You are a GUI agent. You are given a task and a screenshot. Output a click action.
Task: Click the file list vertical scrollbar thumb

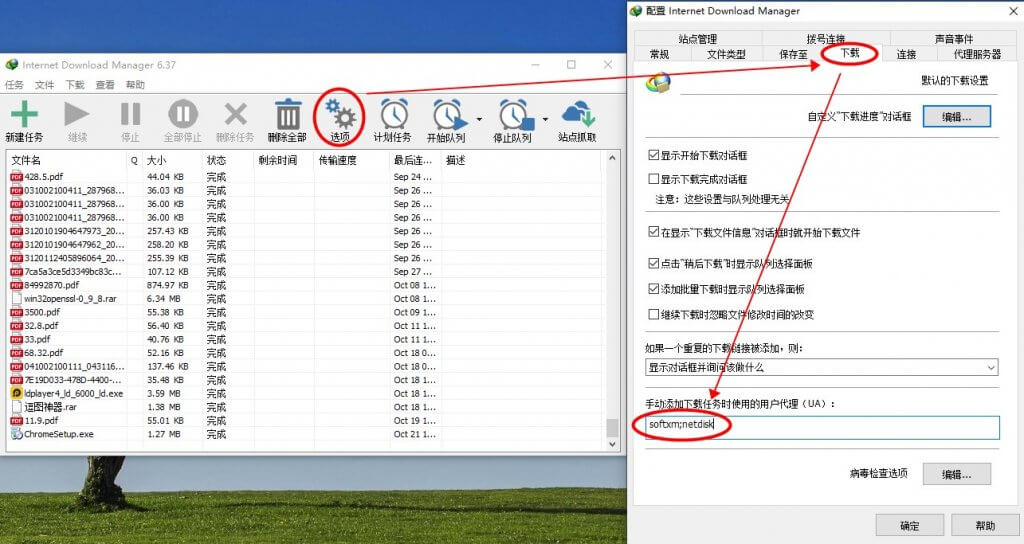pos(612,427)
